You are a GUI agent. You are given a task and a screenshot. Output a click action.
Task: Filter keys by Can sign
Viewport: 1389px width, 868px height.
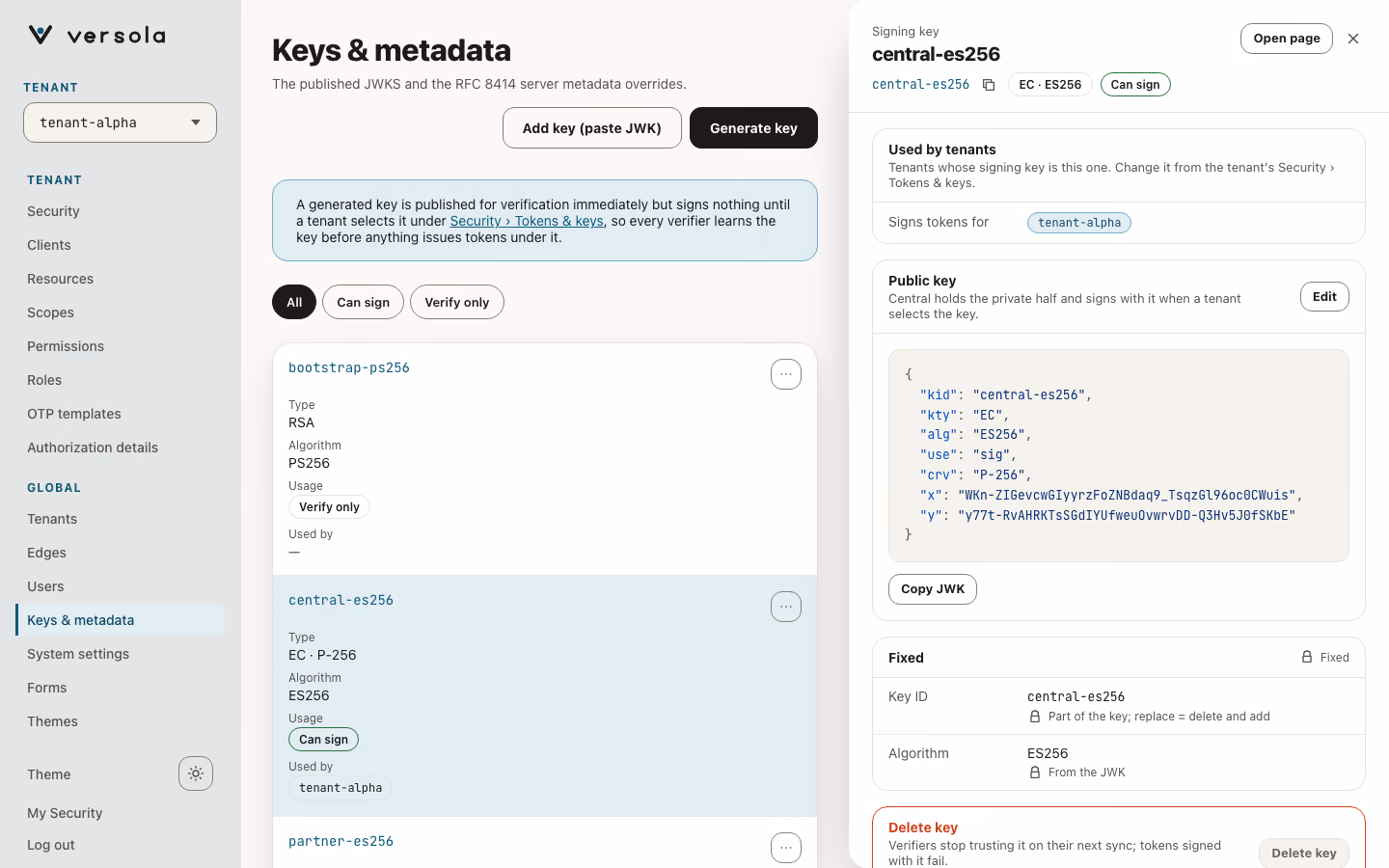364,302
